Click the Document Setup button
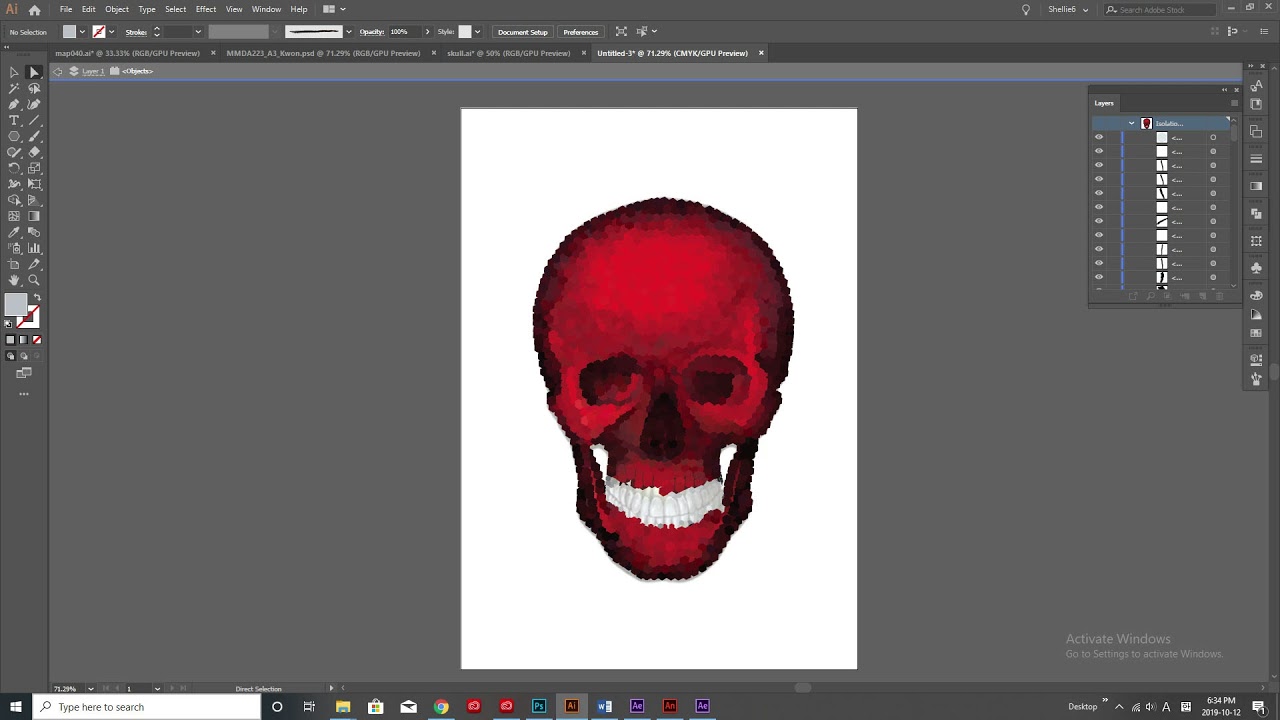The image size is (1280, 720). coord(523,32)
